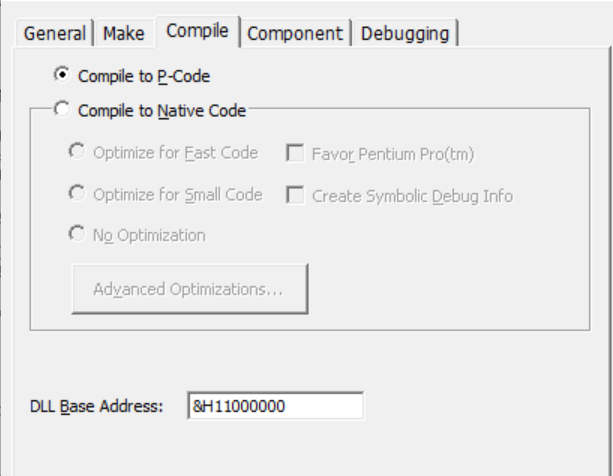Select the Compile to P-Code radio button
Viewport: 613px width, 476px height.
click(x=63, y=75)
